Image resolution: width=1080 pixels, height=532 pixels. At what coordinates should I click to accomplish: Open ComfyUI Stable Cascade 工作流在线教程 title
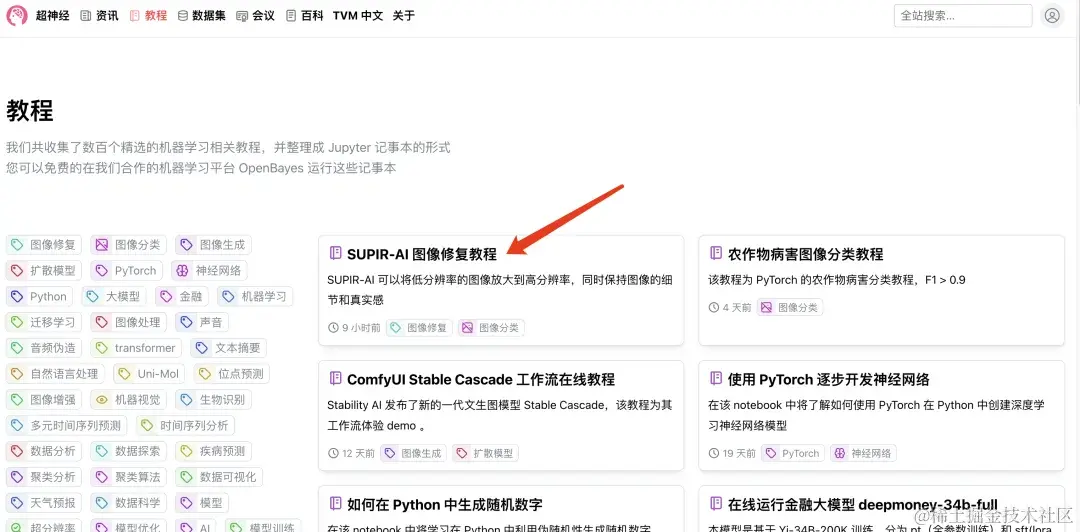tap(481, 380)
